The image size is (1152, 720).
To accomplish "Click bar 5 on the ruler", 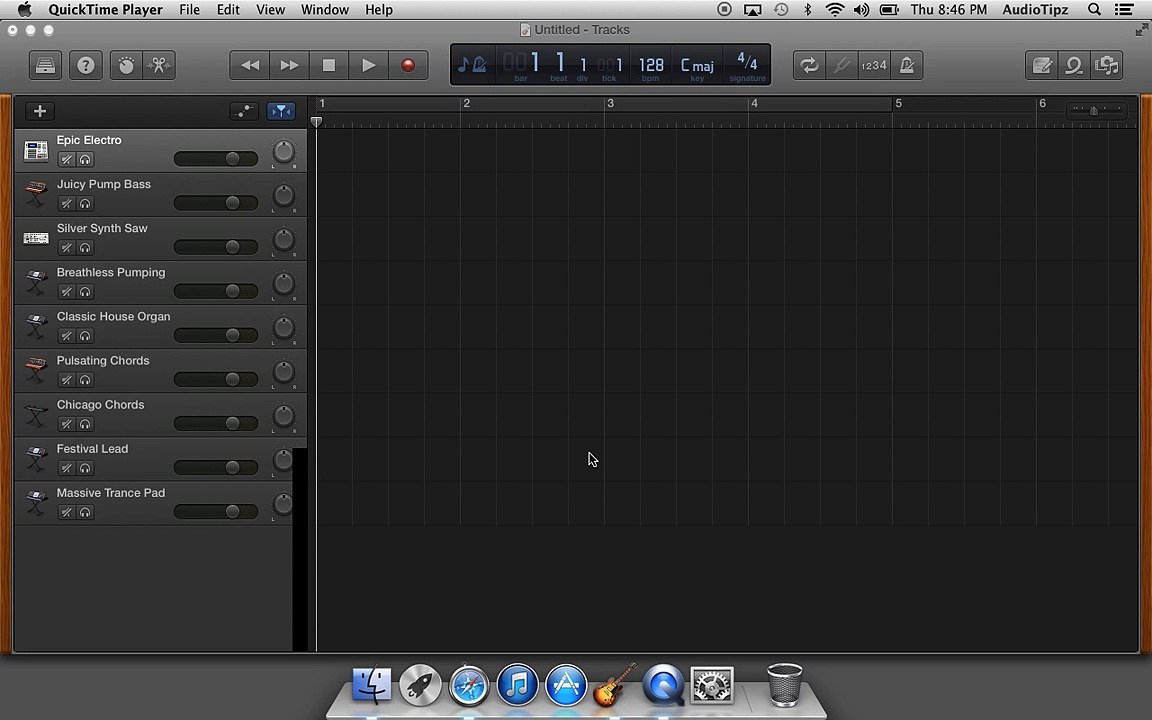I will tap(898, 104).
